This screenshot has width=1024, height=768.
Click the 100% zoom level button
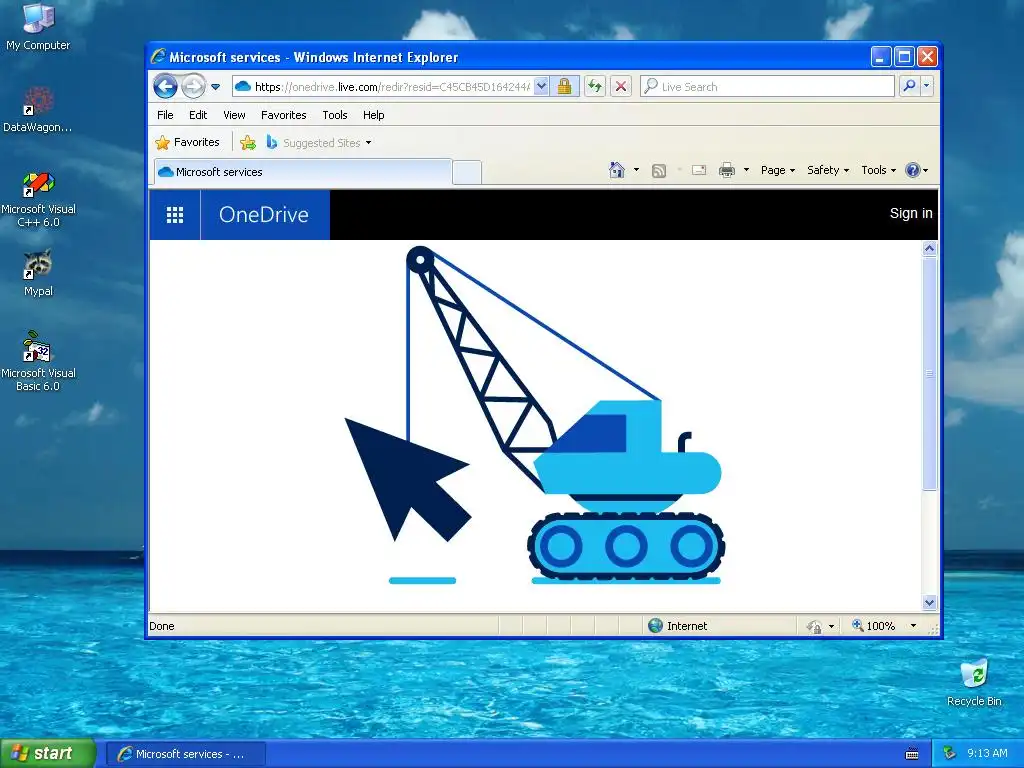pyautogui.click(x=873, y=626)
